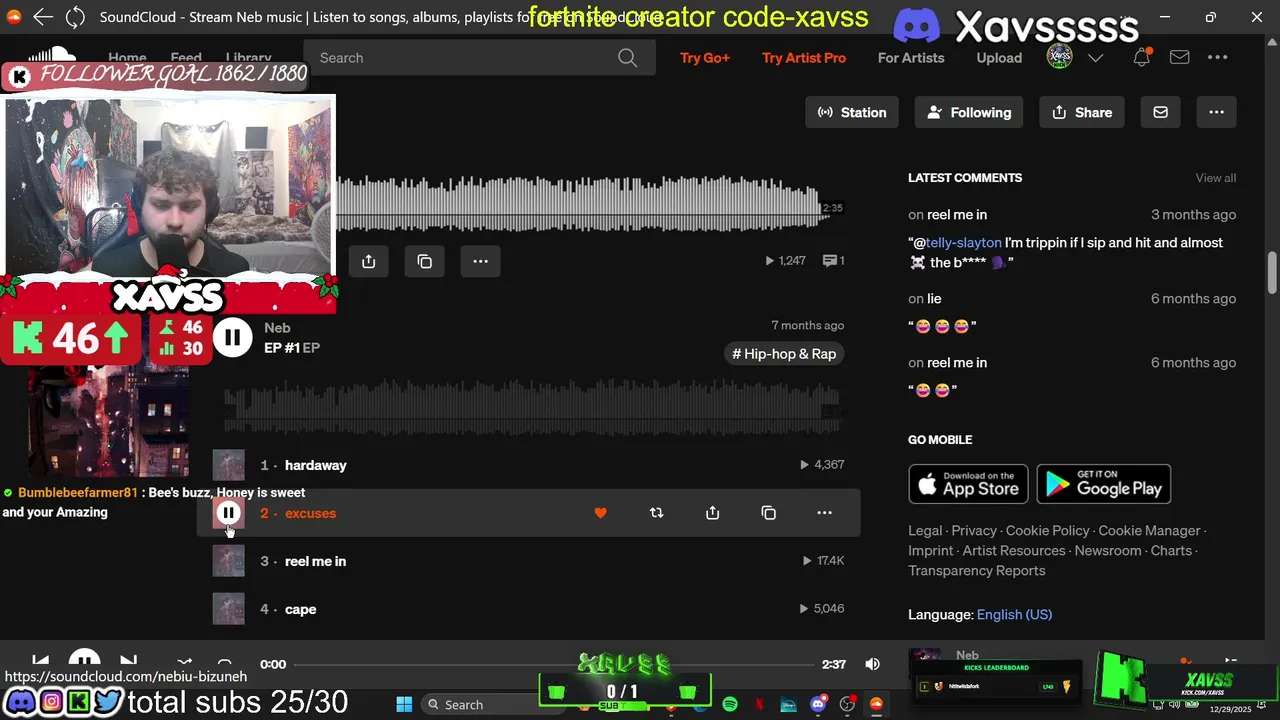Screen dimensions: 1280x720
Task: Open profile more options menu
Action: pyautogui.click(x=1216, y=112)
